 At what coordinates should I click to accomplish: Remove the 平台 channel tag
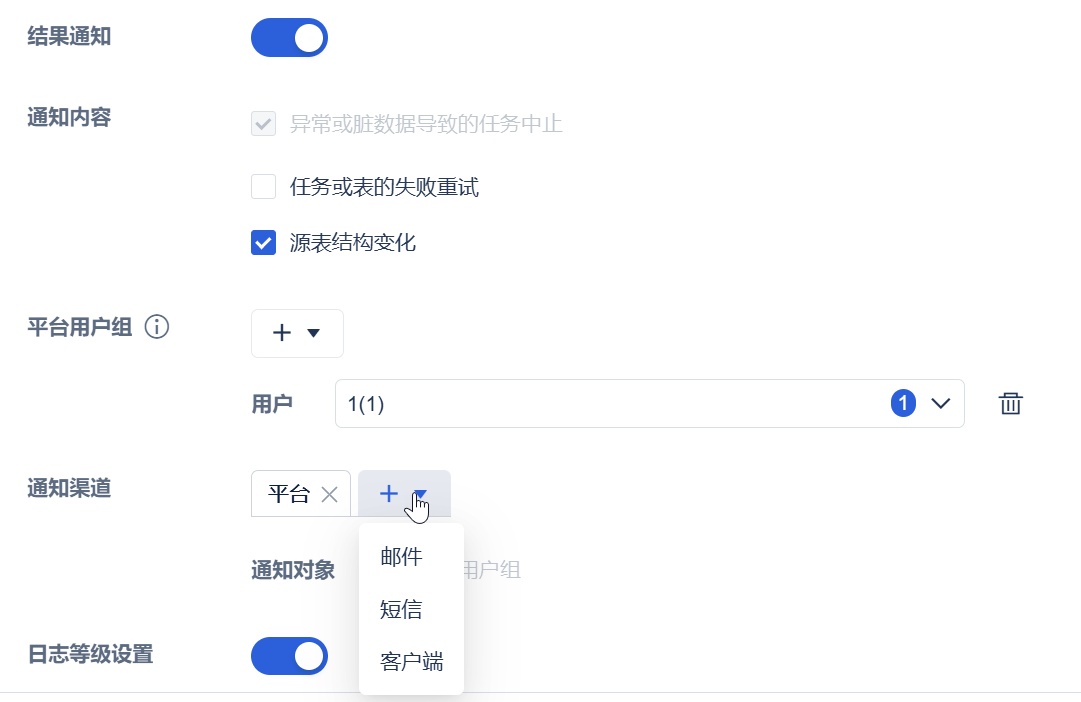pos(330,494)
